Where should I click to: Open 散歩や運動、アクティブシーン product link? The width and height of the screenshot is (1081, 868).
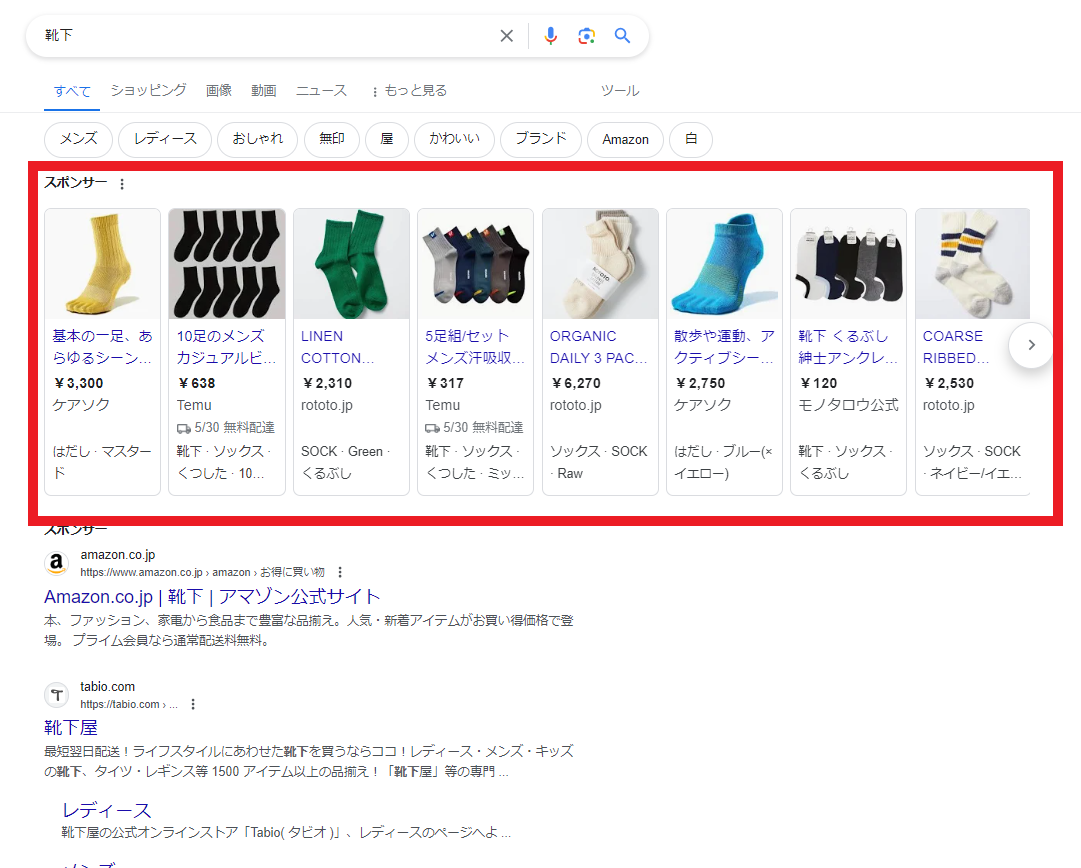click(x=724, y=347)
